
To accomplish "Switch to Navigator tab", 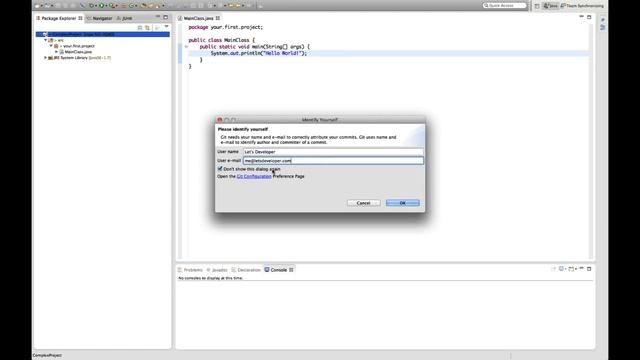I will tap(99, 18).
